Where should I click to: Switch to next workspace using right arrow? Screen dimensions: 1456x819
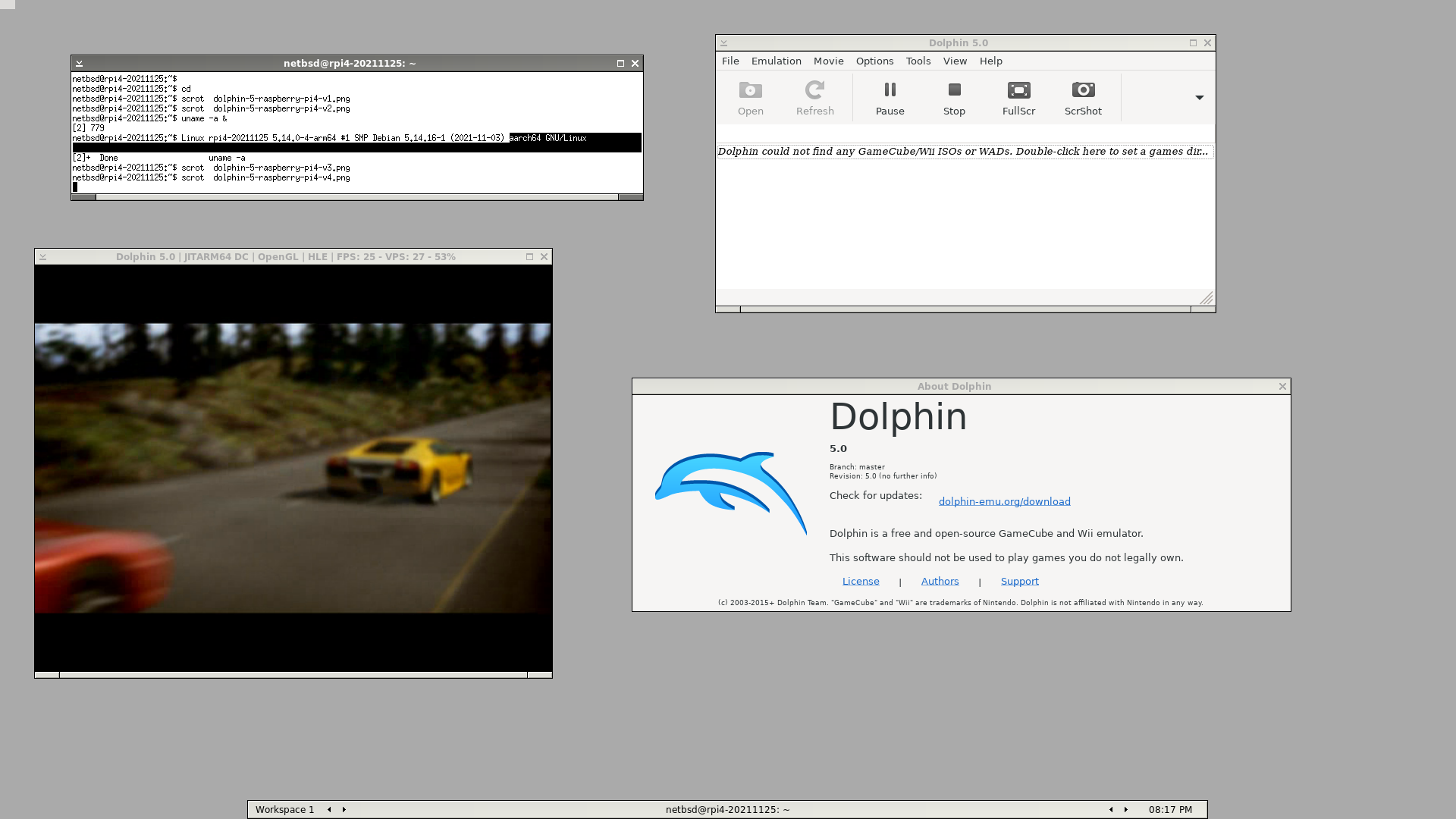click(x=344, y=809)
